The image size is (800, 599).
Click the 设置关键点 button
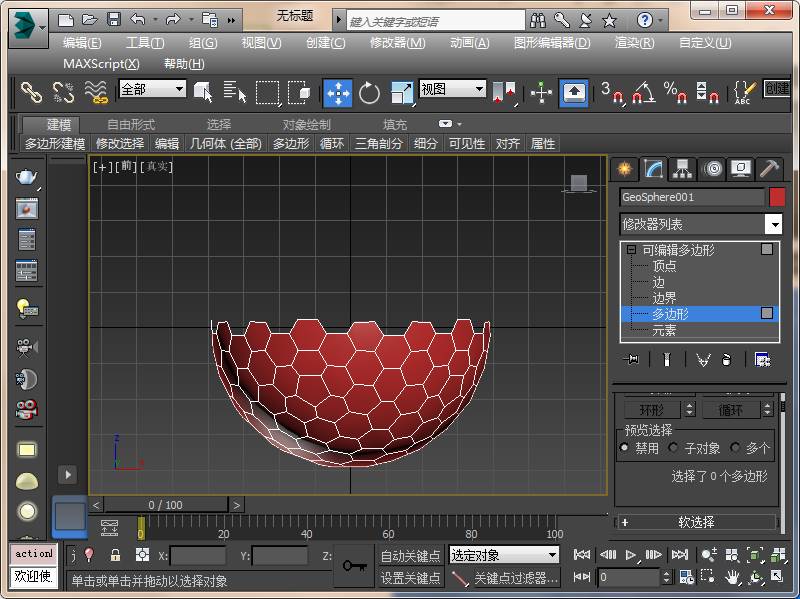coord(410,578)
